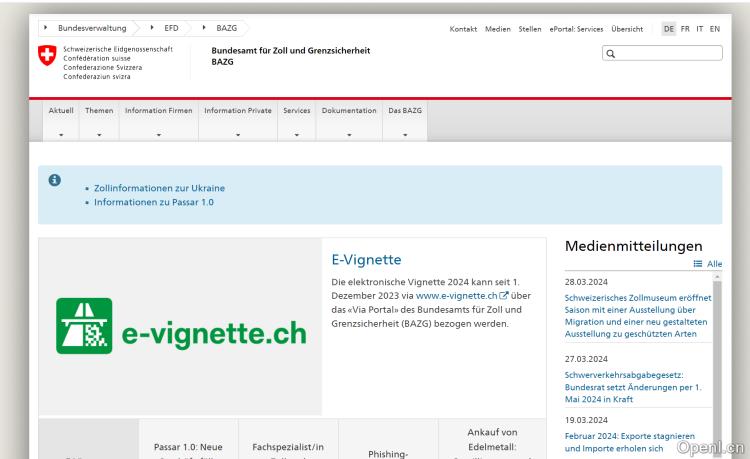The width and height of the screenshot is (750, 459).
Task: Click the list icon beside Alle
Action: (698, 264)
